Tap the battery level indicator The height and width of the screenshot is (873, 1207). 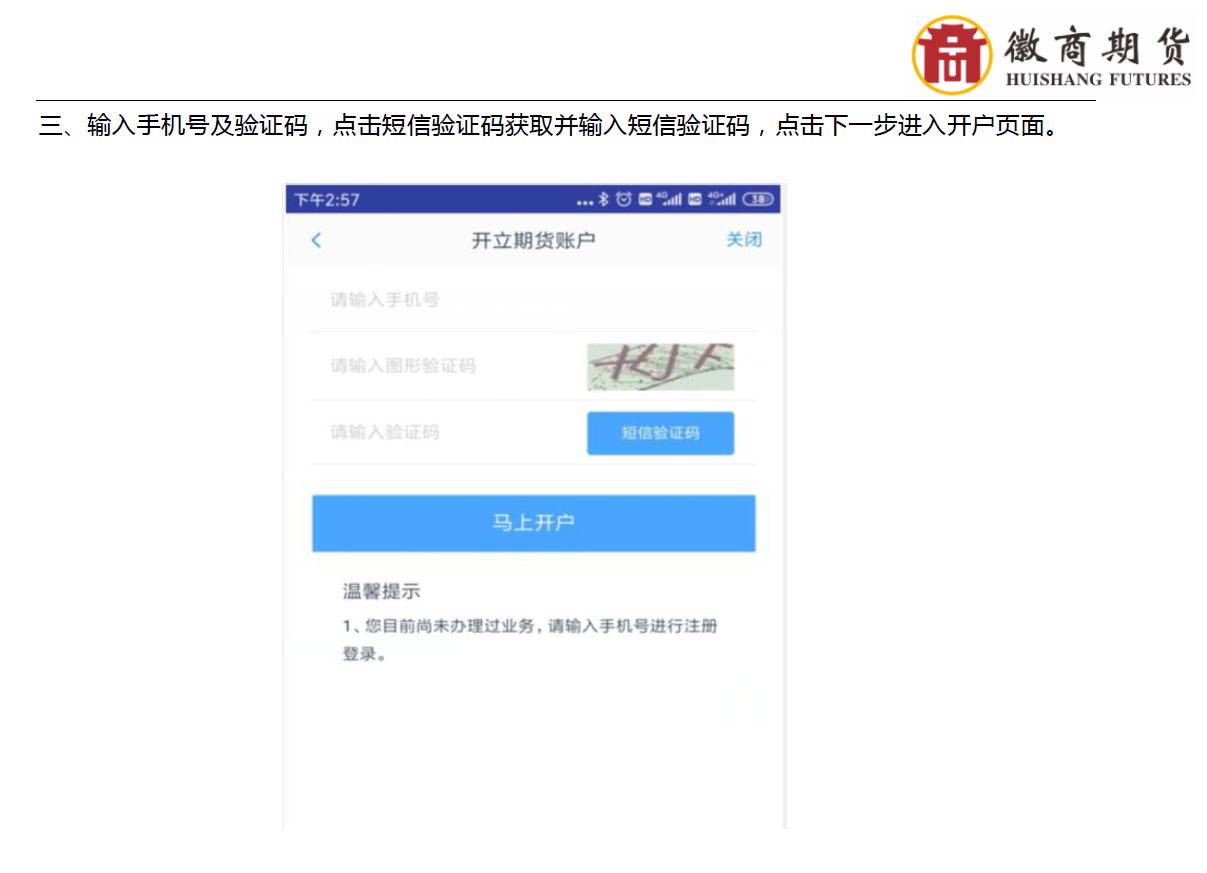(x=757, y=200)
